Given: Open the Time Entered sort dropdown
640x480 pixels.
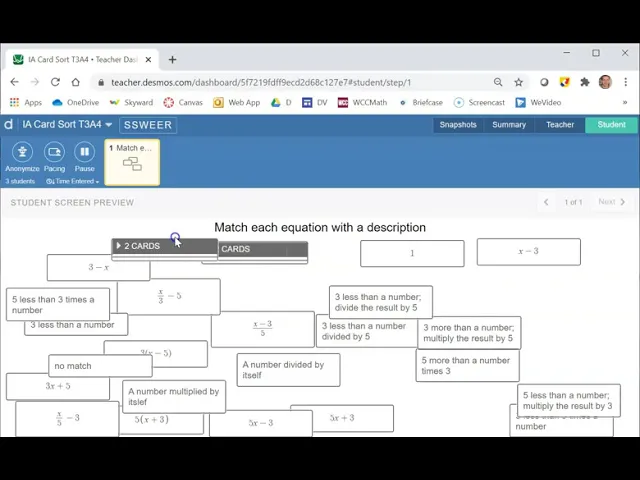Looking at the screenshot, I should click(x=73, y=181).
